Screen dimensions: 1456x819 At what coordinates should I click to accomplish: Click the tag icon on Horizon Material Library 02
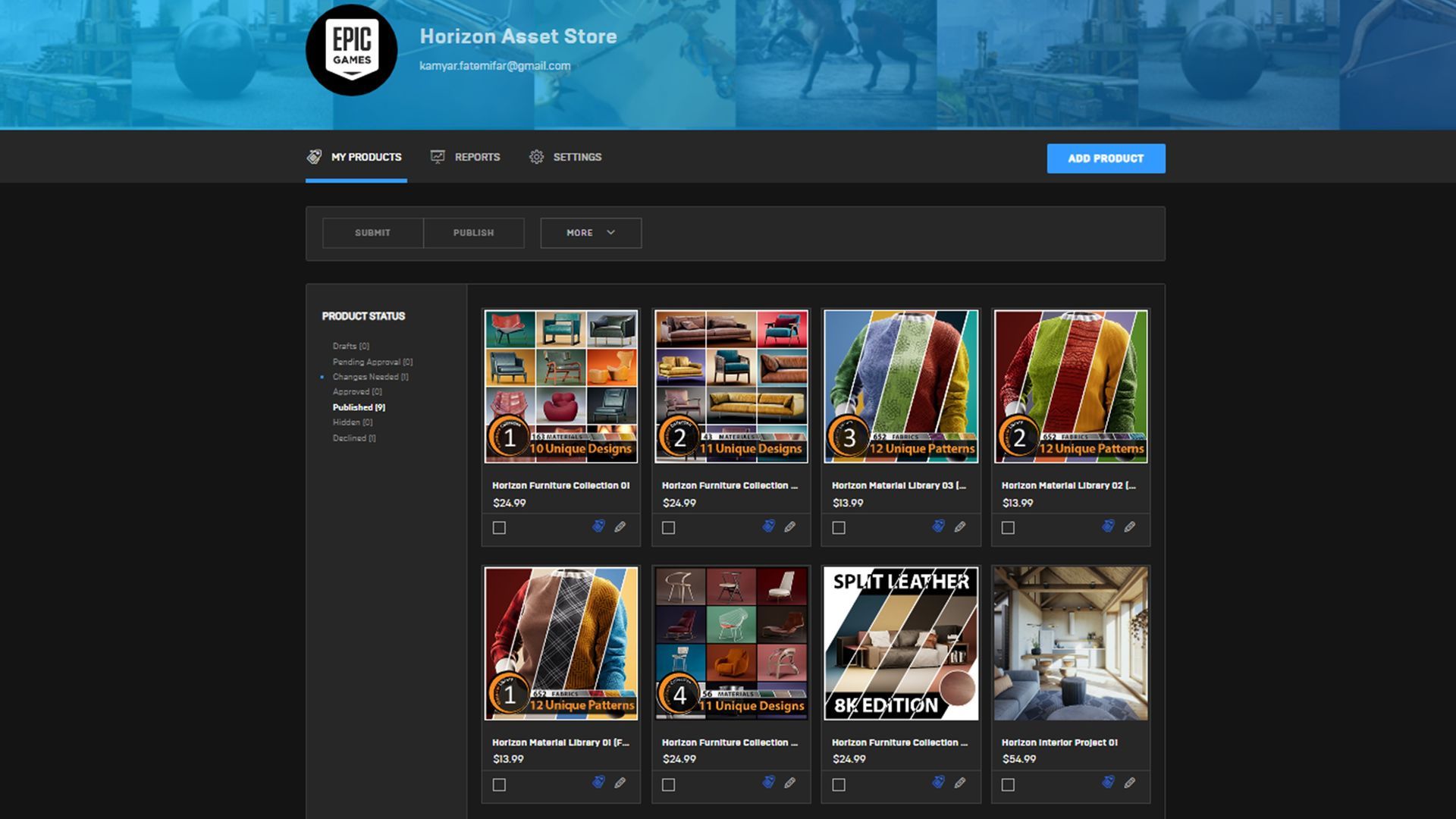(x=1108, y=526)
